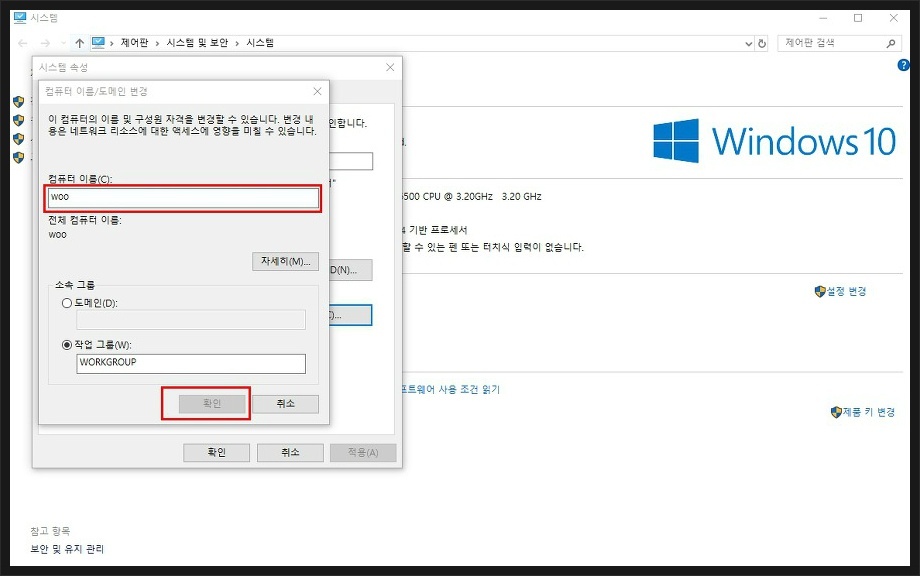Click the Windows 10 logo
The image size is (920, 576).
tap(774, 141)
